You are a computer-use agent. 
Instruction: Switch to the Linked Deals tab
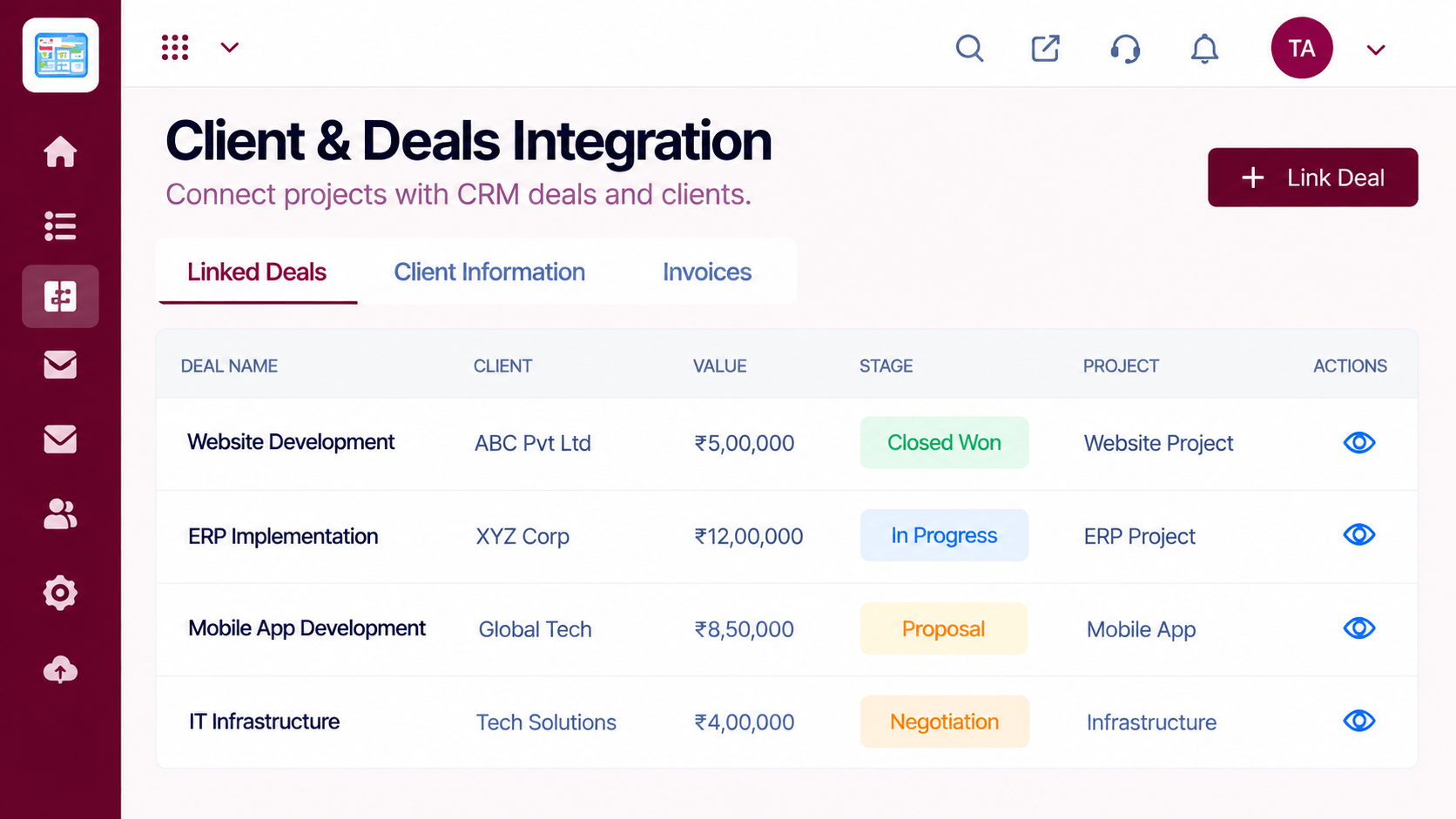257,272
